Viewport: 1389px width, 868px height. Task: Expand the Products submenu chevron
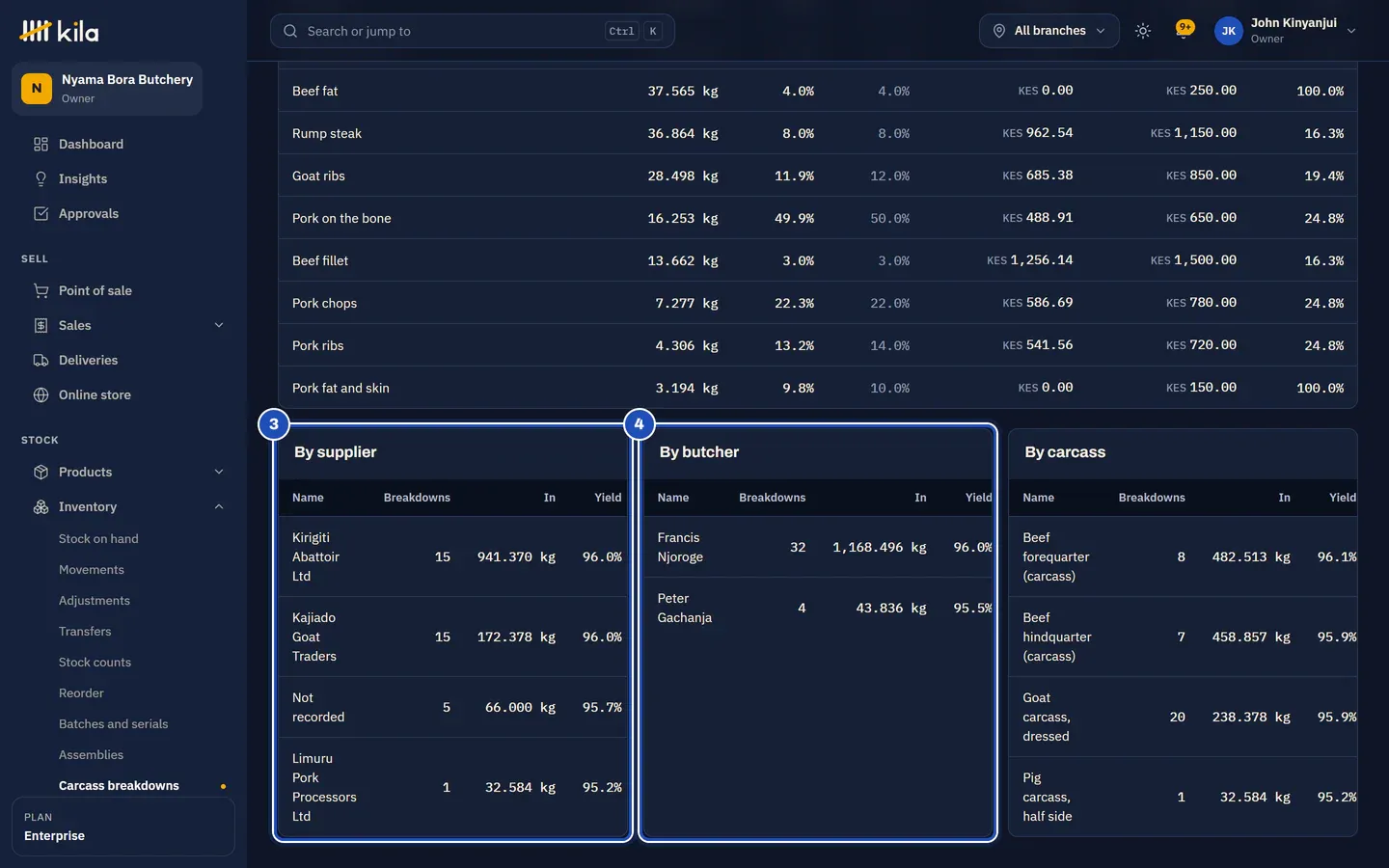pyautogui.click(x=219, y=472)
